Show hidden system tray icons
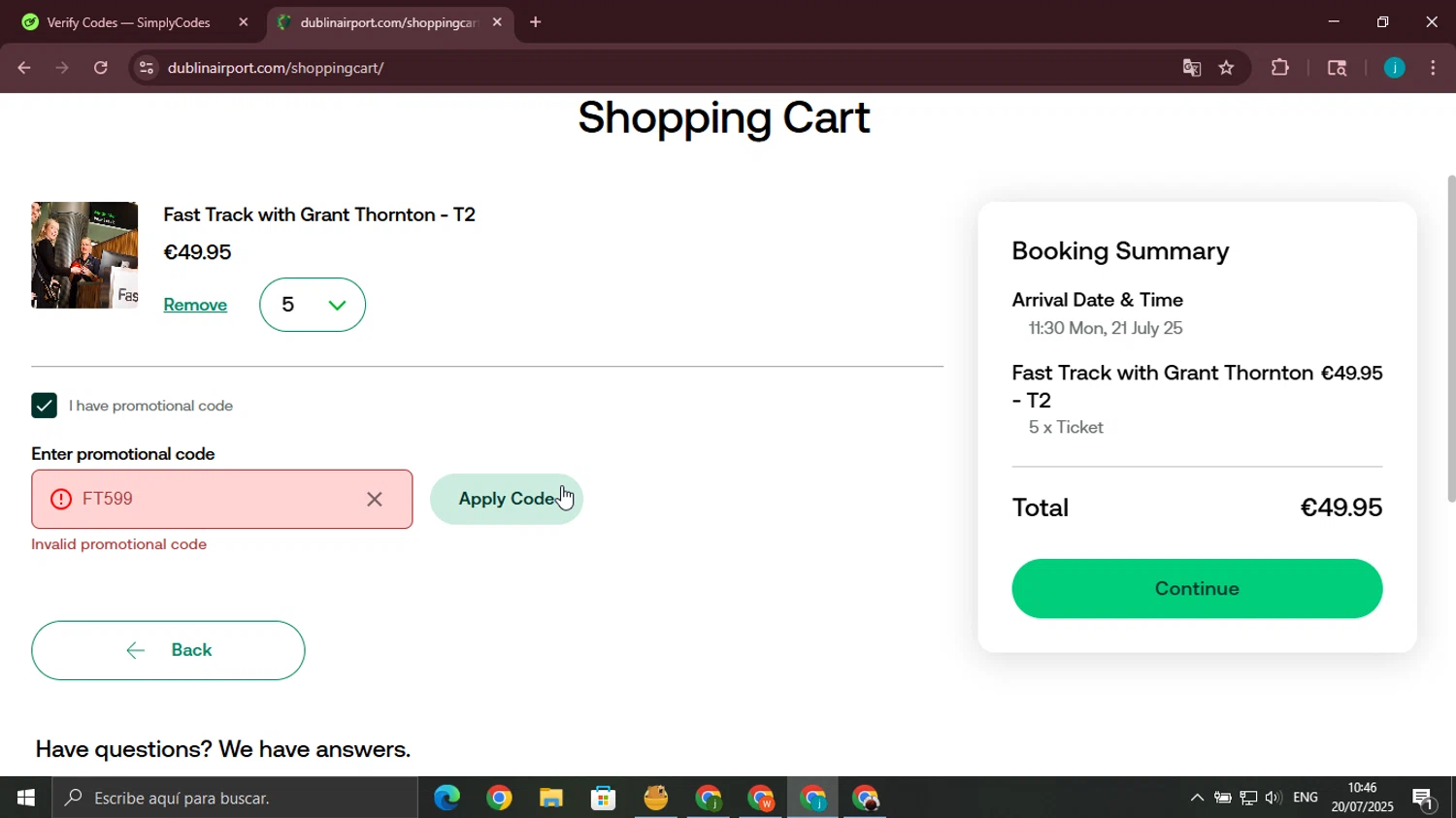 pos(1197,798)
